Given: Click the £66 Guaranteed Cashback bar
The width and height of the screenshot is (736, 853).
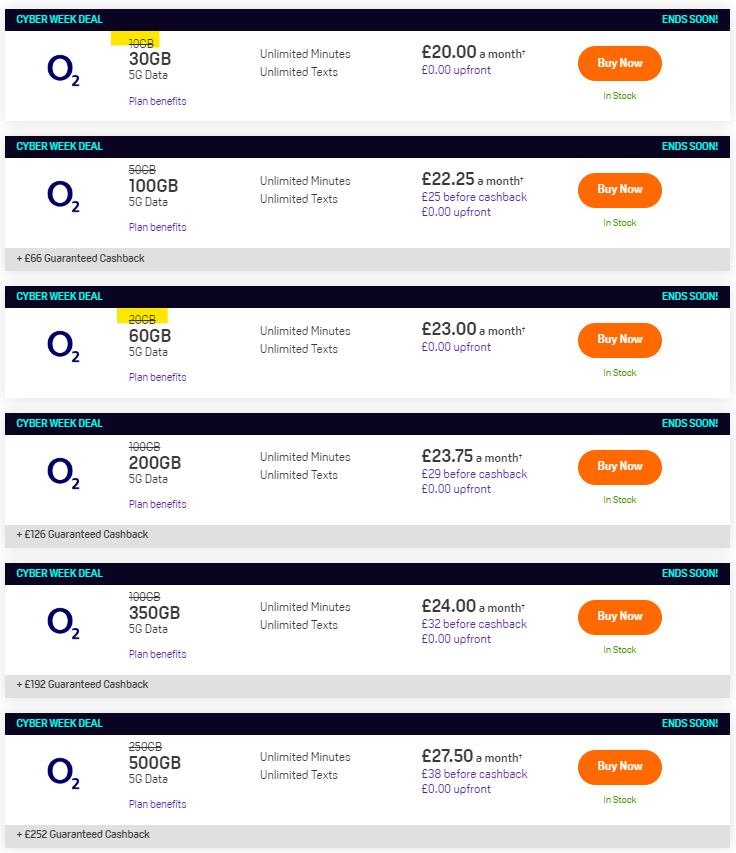Looking at the screenshot, I should (x=367, y=259).
